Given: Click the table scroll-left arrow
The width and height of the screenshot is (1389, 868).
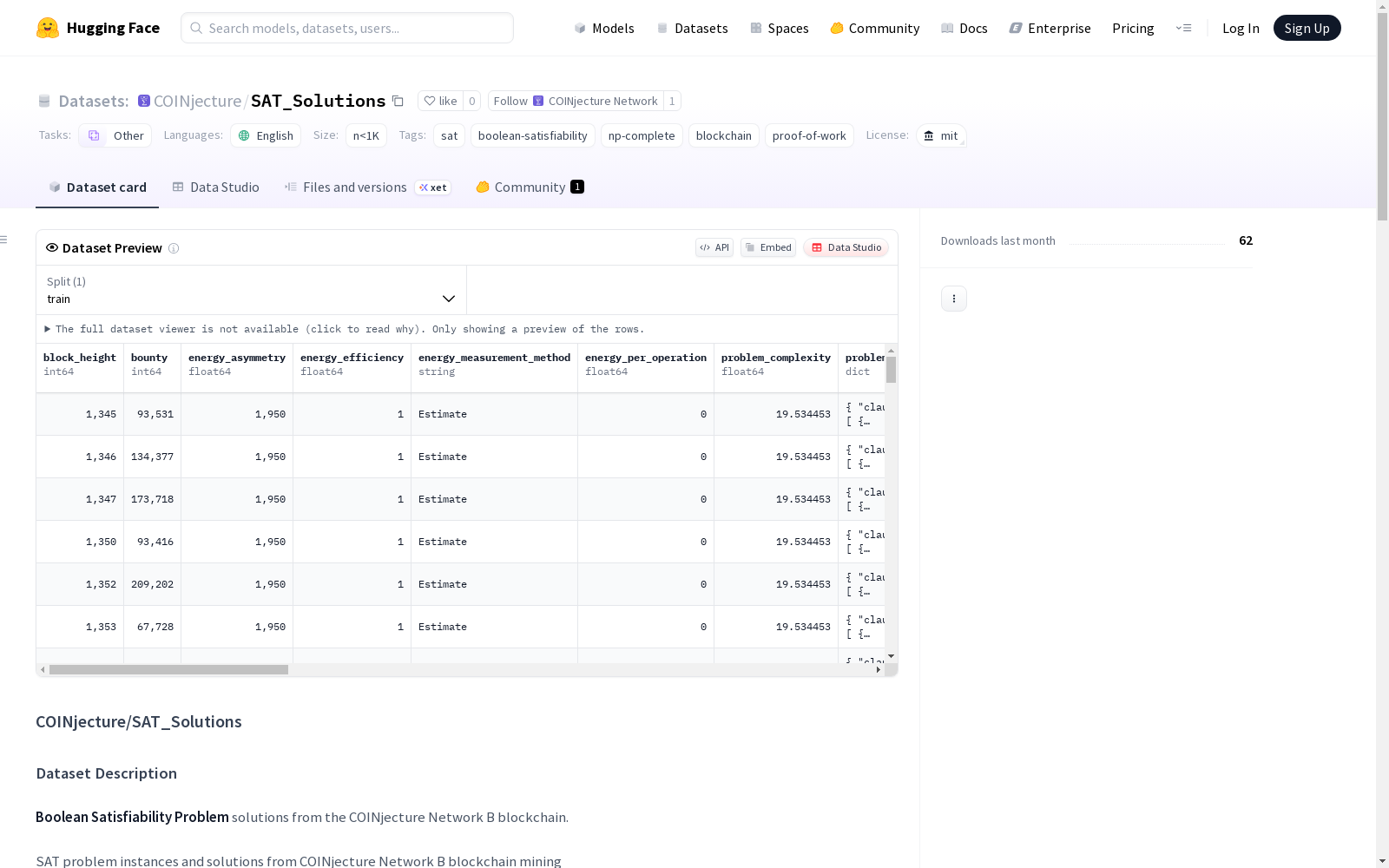Looking at the screenshot, I should coord(43,670).
